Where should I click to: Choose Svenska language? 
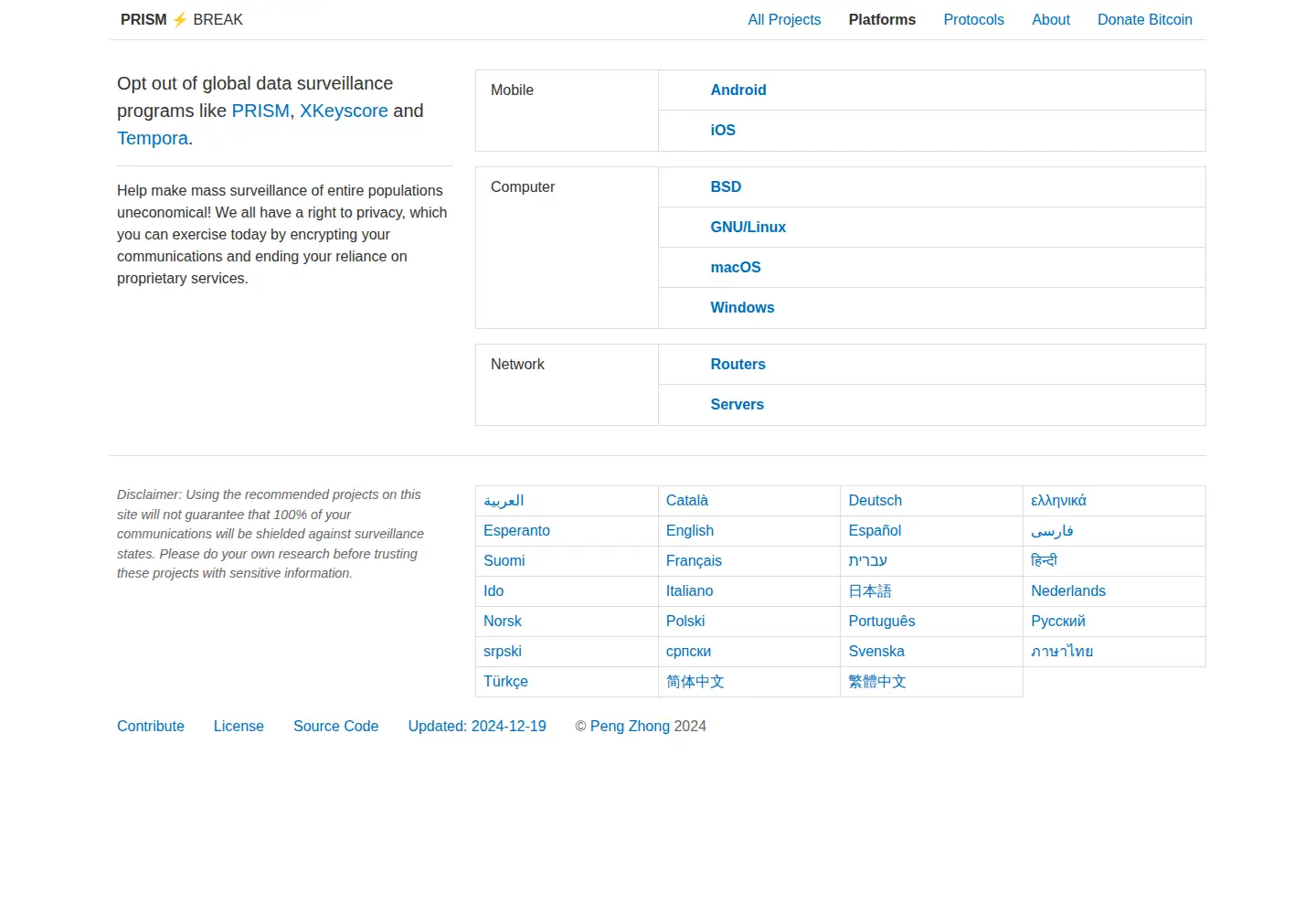pyautogui.click(x=876, y=652)
